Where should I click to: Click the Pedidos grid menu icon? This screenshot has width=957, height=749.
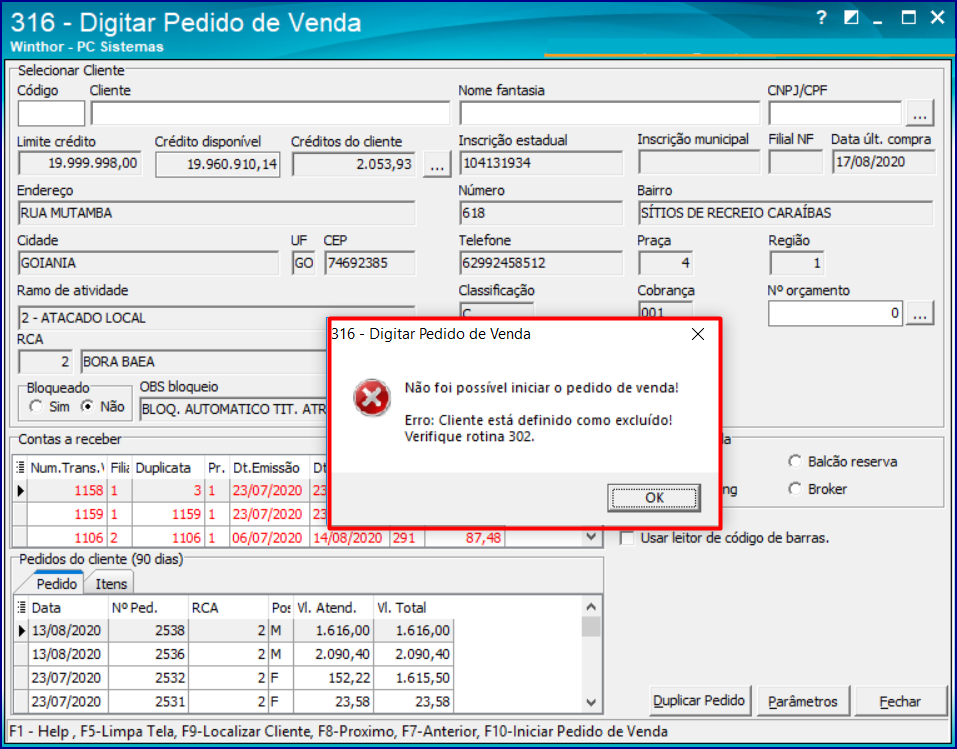coord(21,607)
